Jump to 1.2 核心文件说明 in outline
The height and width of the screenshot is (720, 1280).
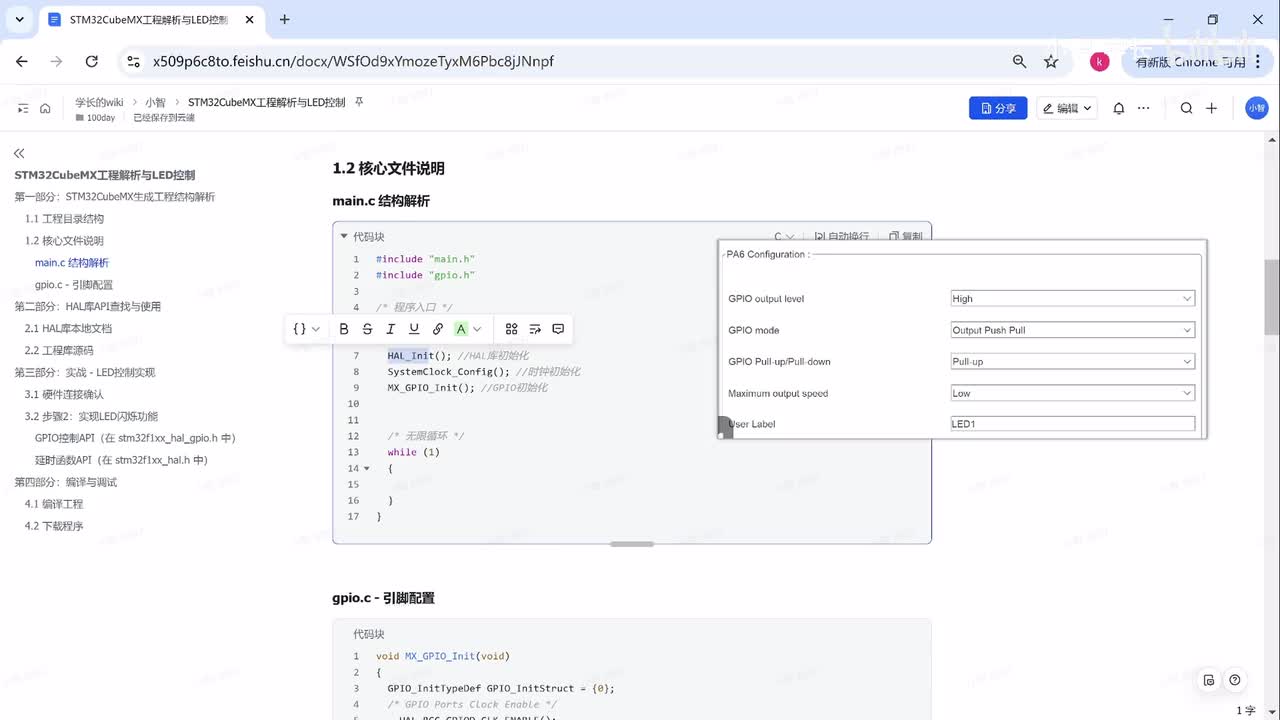click(64, 240)
